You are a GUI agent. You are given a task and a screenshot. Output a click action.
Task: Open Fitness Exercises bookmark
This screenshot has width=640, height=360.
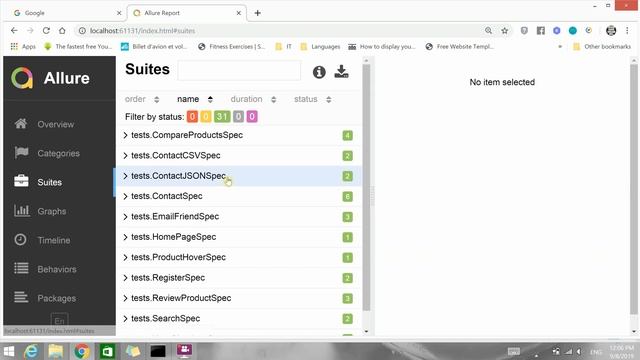coord(231,47)
